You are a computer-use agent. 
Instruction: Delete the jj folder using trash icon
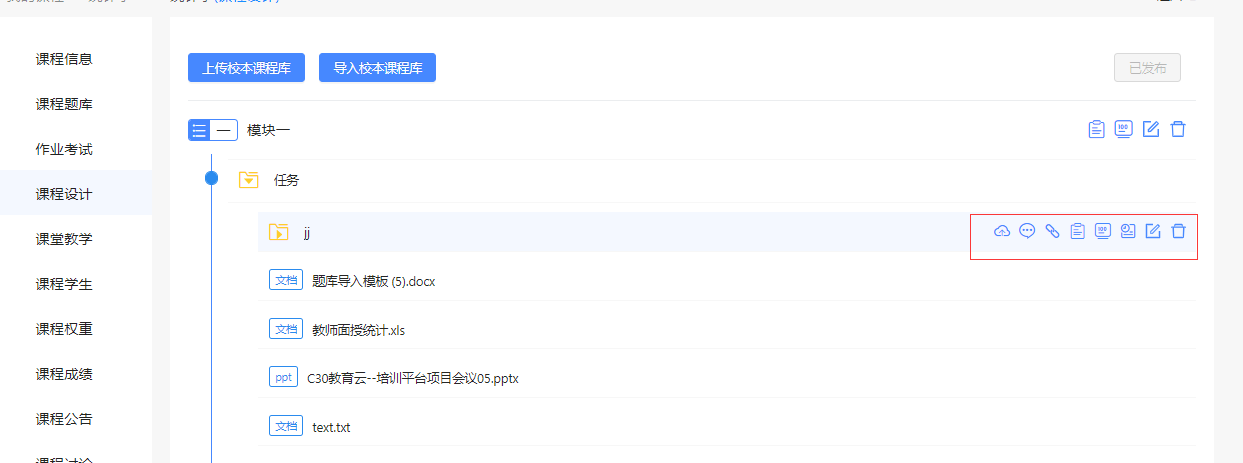[1178, 231]
